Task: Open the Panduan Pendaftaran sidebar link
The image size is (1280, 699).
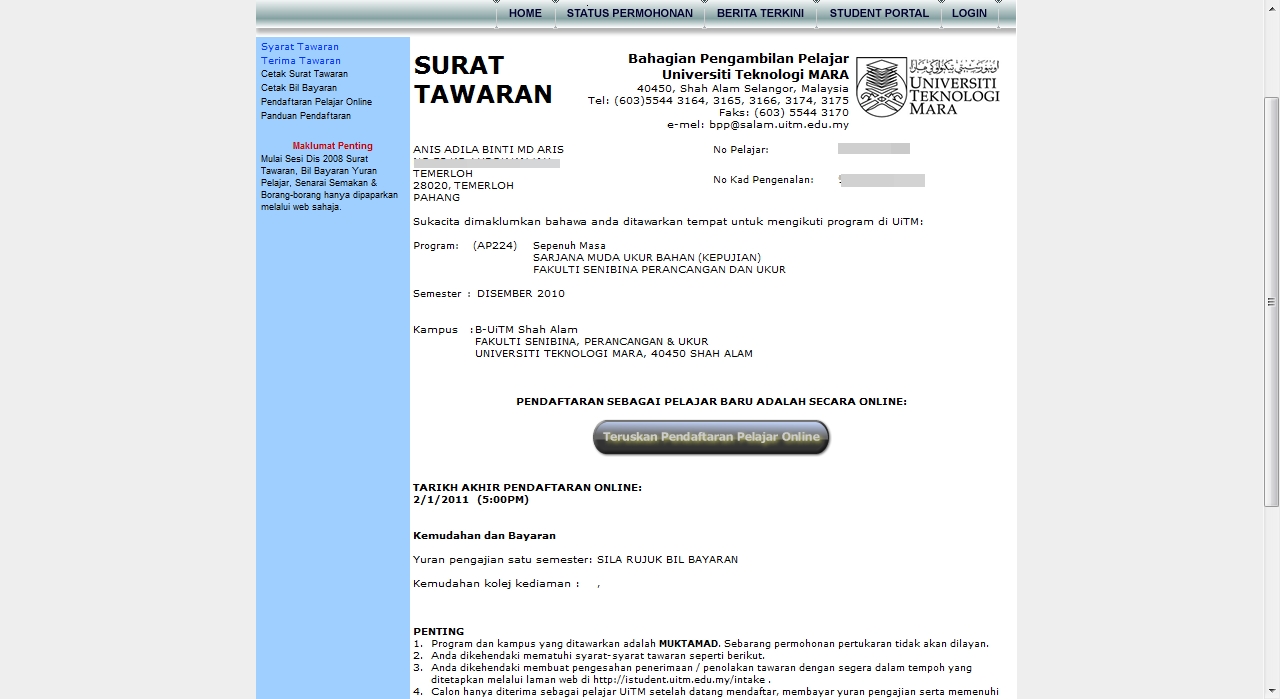Action: pos(306,116)
